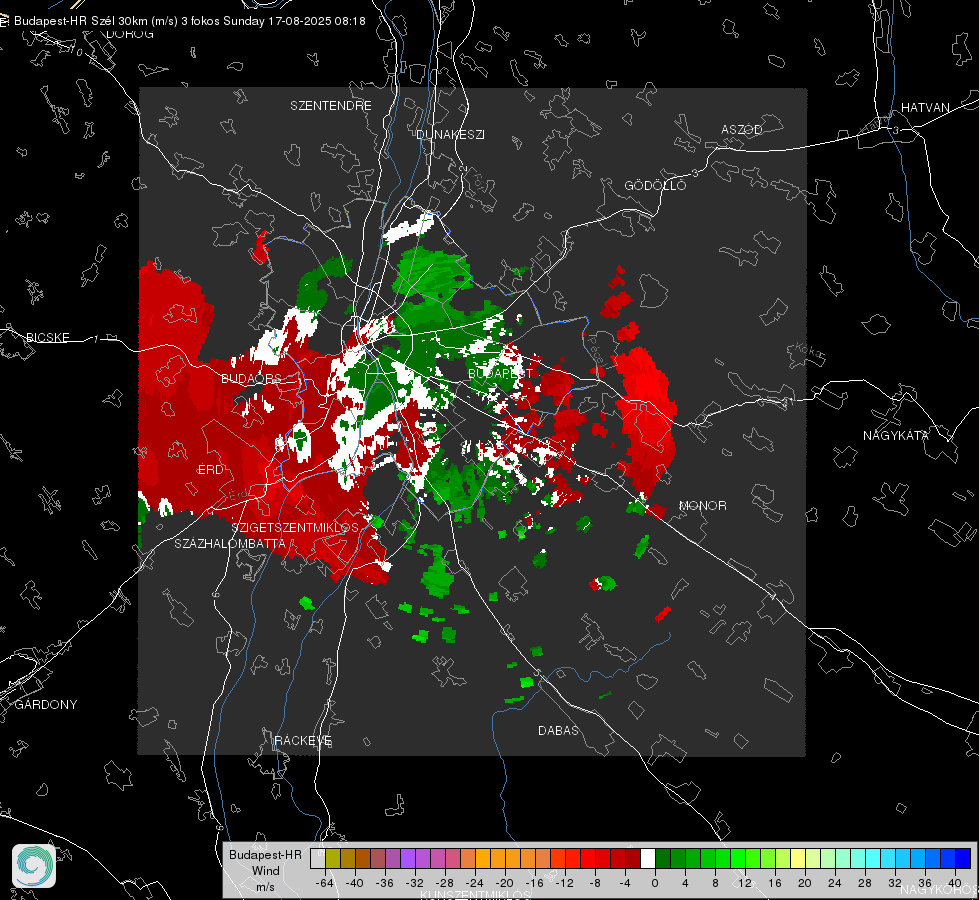
Task: Click the radar title text with the date 17-08-2025
Action: [190, 21]
